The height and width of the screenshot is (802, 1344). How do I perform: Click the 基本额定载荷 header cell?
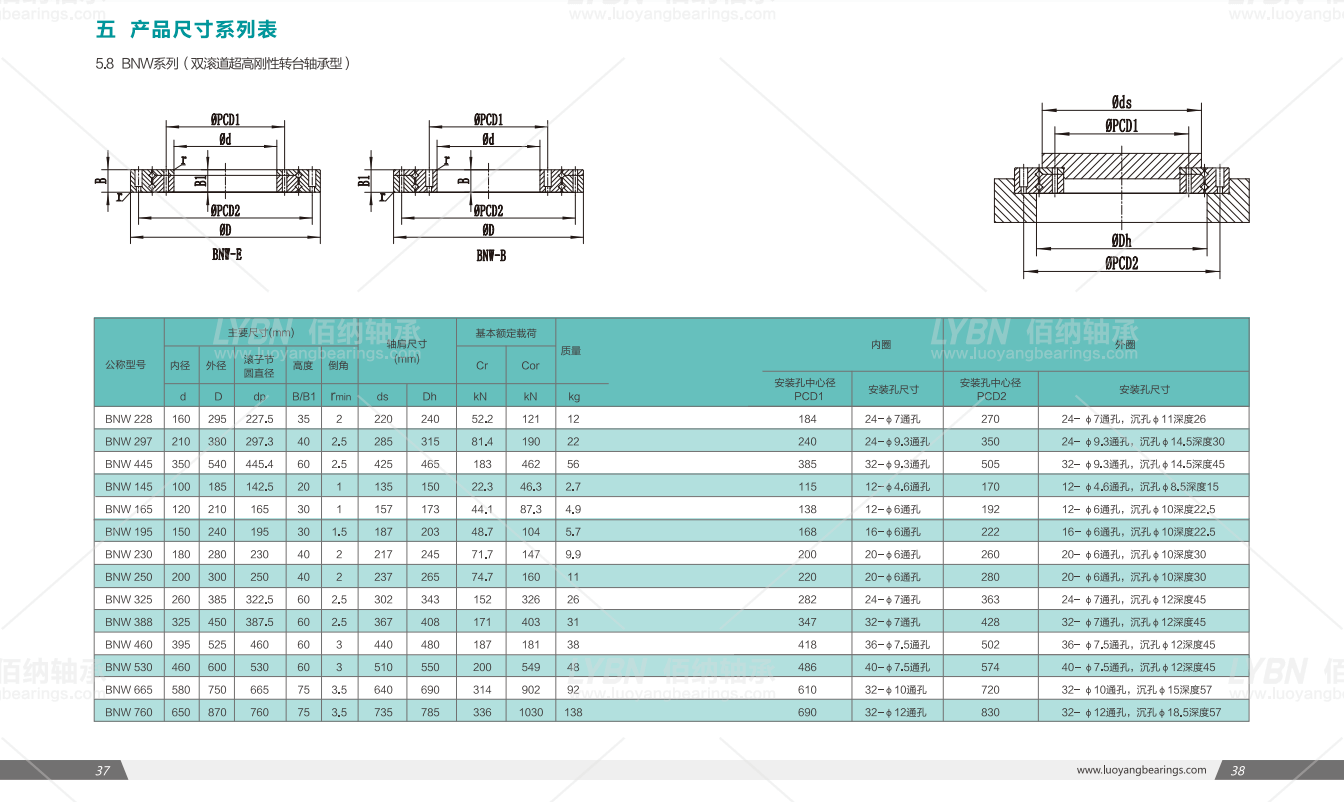(x=506, y=333)
